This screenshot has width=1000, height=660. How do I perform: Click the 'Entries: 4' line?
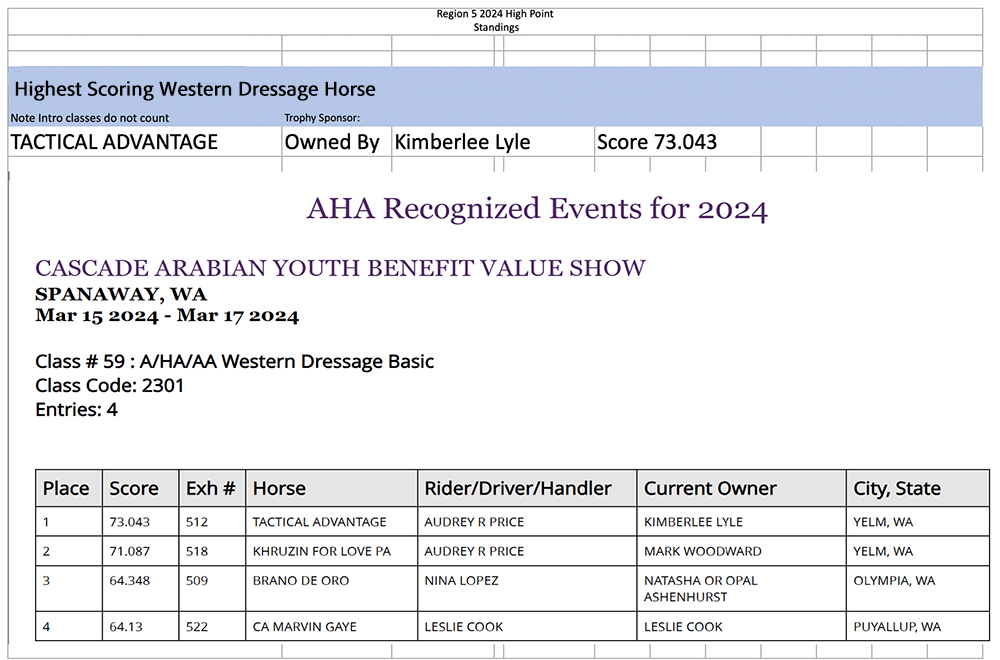(x=77, y=409)
